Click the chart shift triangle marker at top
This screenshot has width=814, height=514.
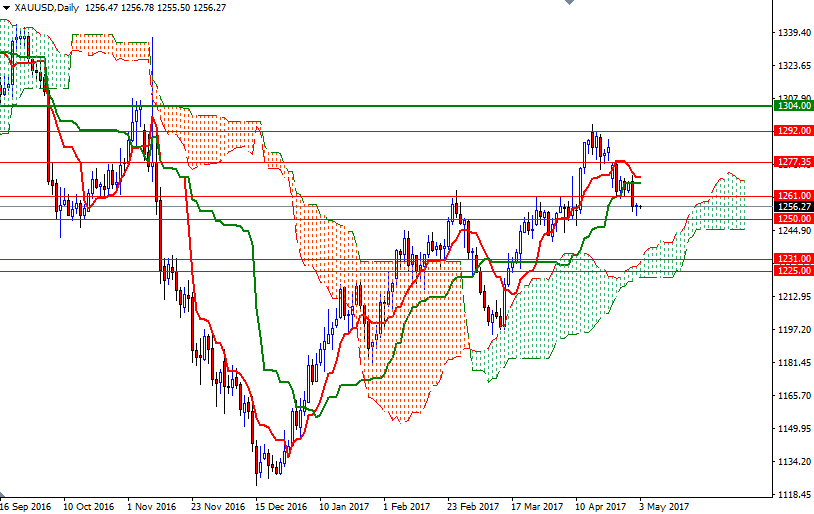pyautogui.click(x=569, y=2)
